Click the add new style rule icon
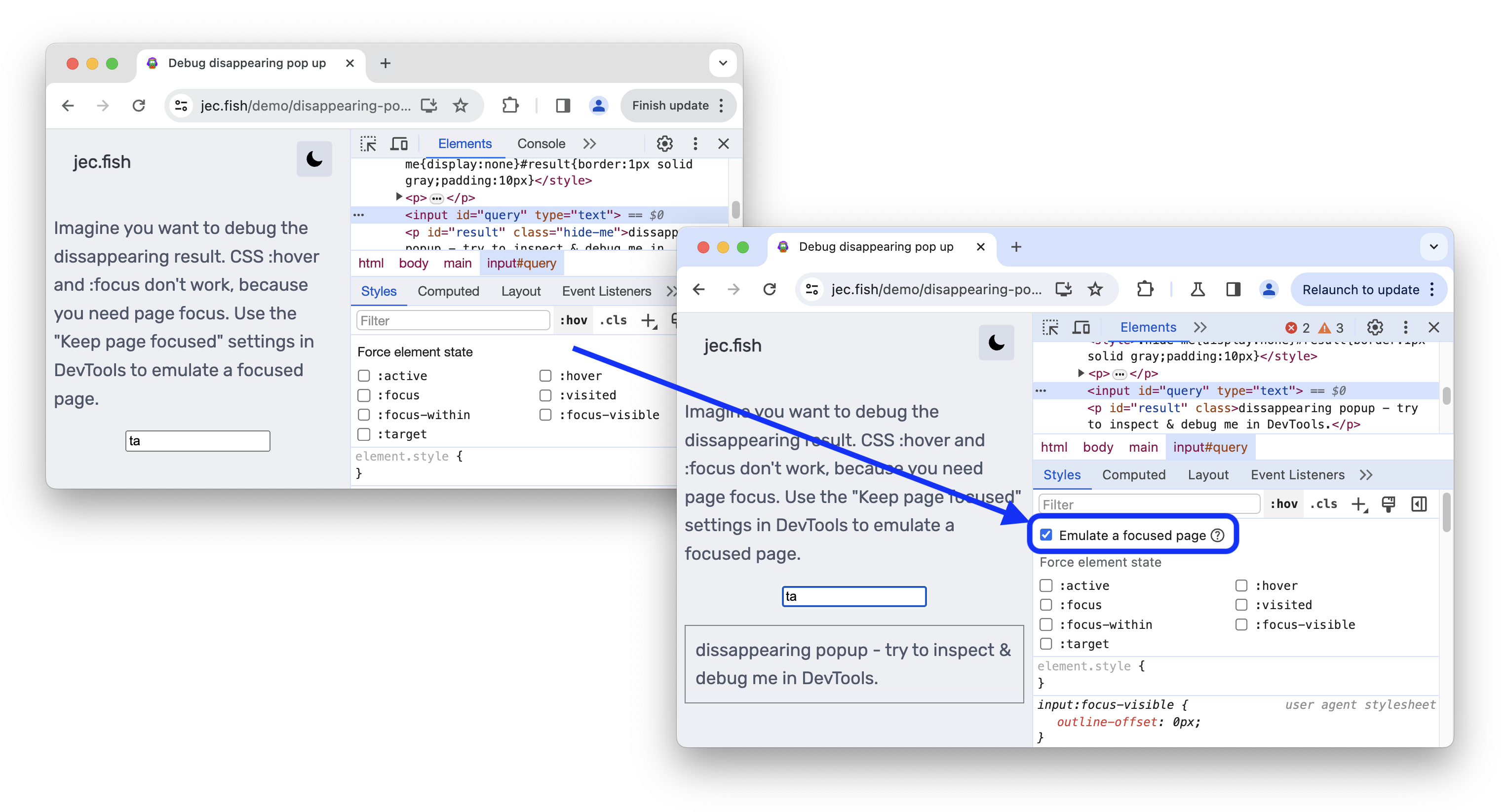 [x=1357, y=504]
